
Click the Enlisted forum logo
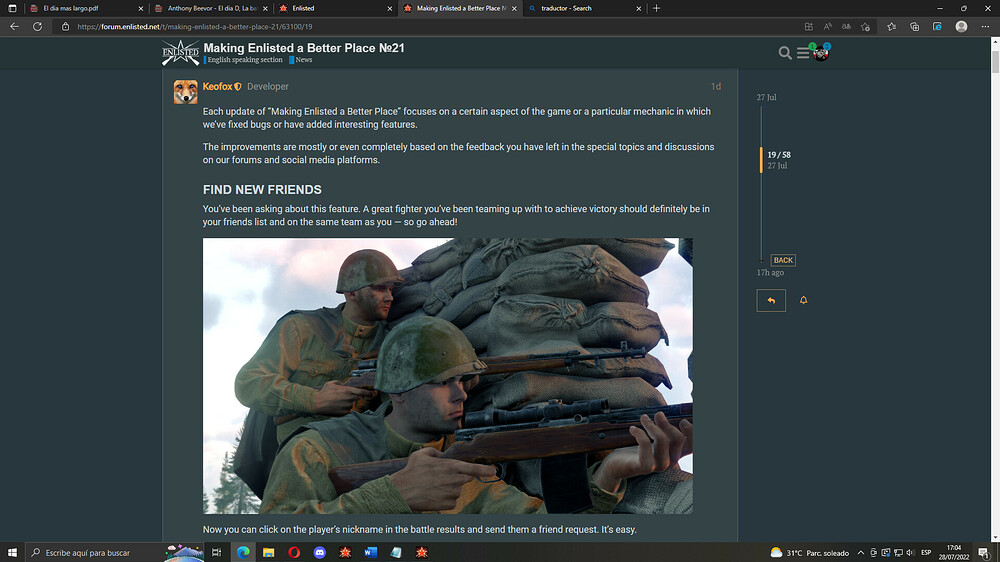pyautogui.click(x=180, y=52)
